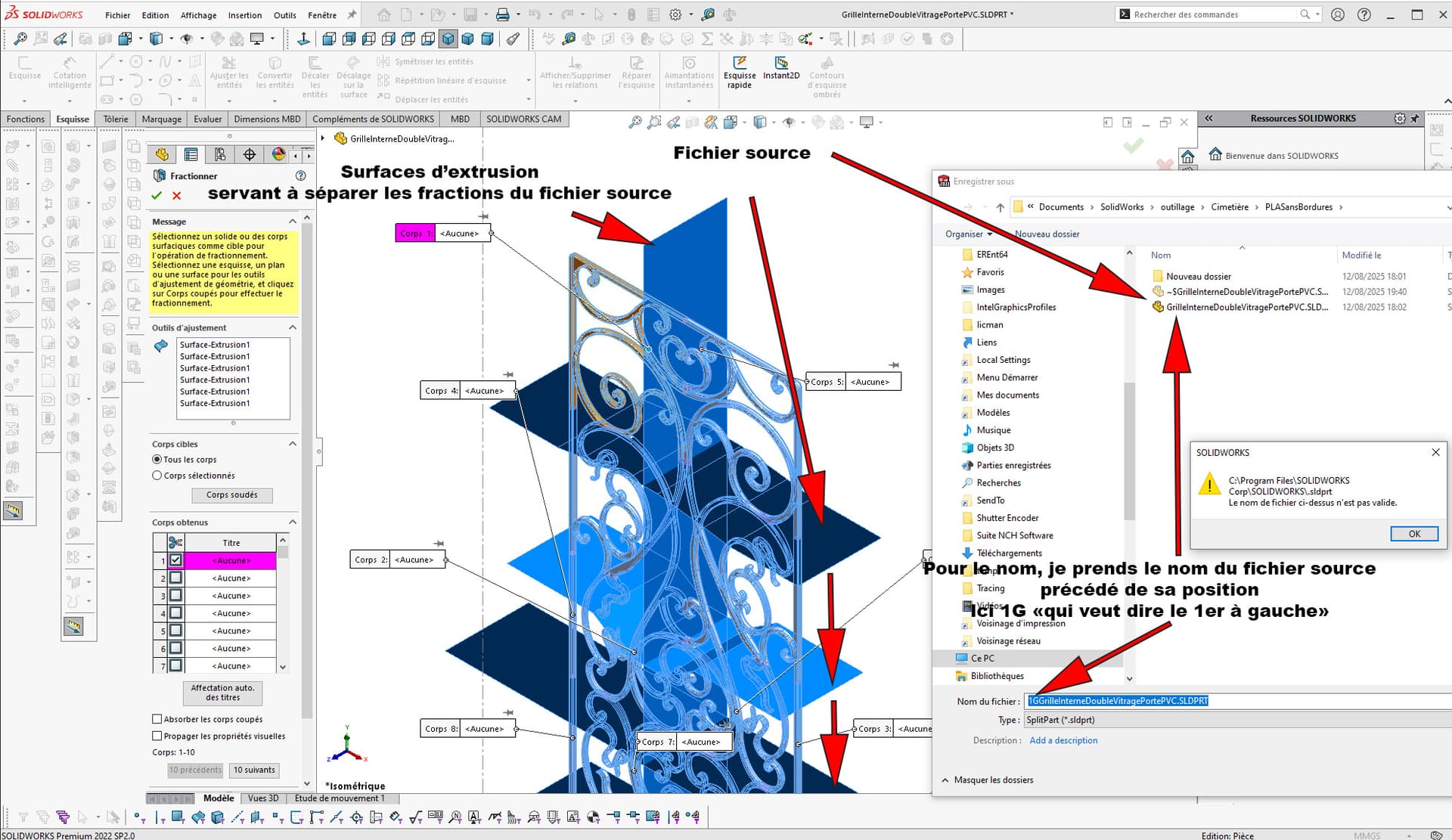Select the shaded with edges display style
The height and width of the screenshot is (840, 1452).
(x=448, y=39)
